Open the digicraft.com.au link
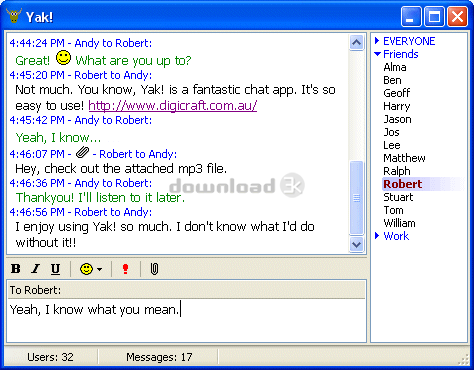The image size is (474, 370). (173, 106)
